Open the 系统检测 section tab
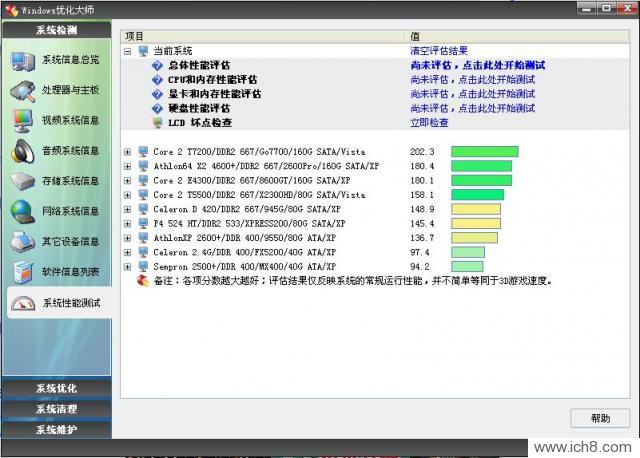The image size is (640, 458). click(x=56, y=30)
